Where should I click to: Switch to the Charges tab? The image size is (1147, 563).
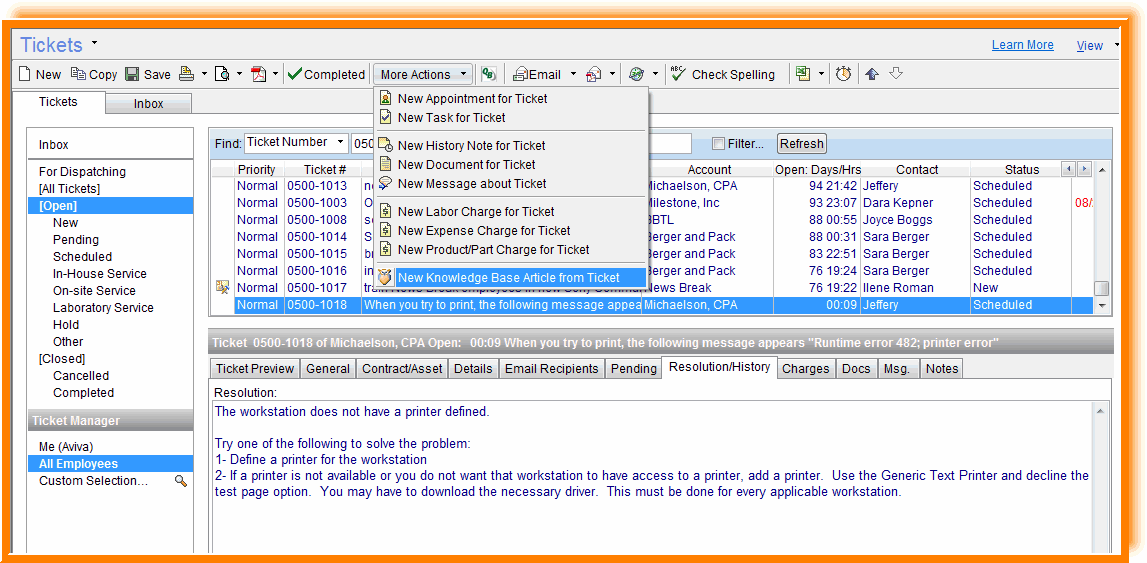click(x=805, y=369)
